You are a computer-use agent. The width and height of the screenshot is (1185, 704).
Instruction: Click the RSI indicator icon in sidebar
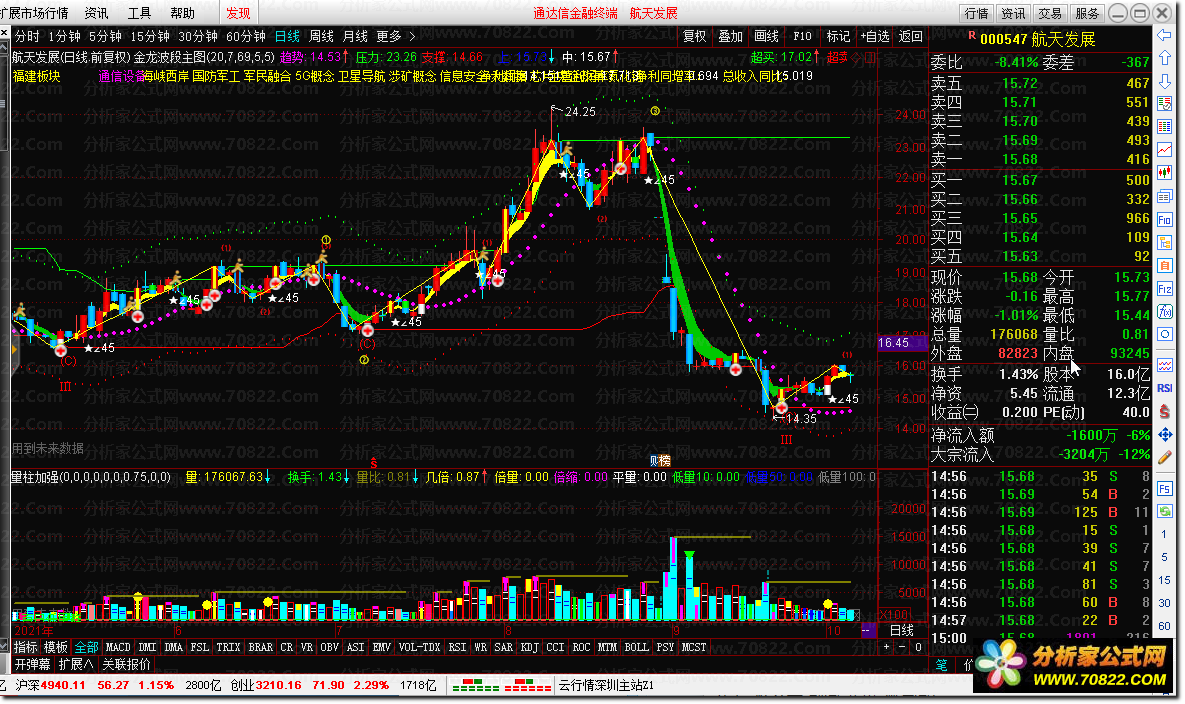(x=1165, y=388)
